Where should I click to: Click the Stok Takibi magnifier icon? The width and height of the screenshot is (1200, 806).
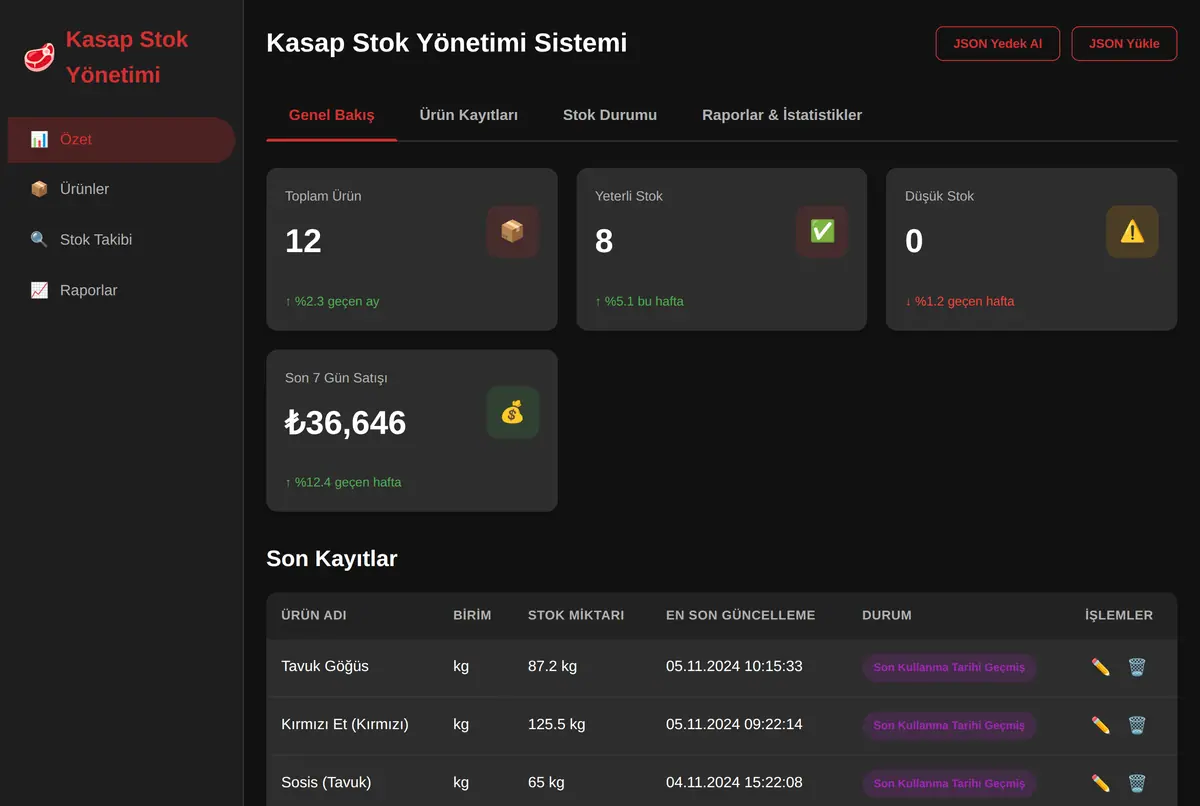pos(39,240)
